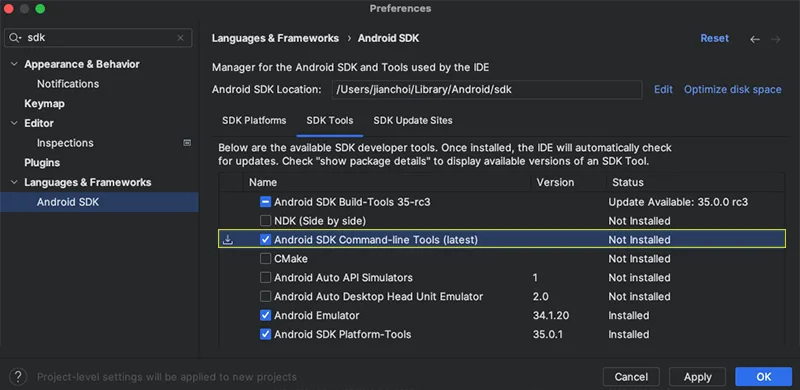Uncheck the Android Emulator checkbox

click(265, 315)
